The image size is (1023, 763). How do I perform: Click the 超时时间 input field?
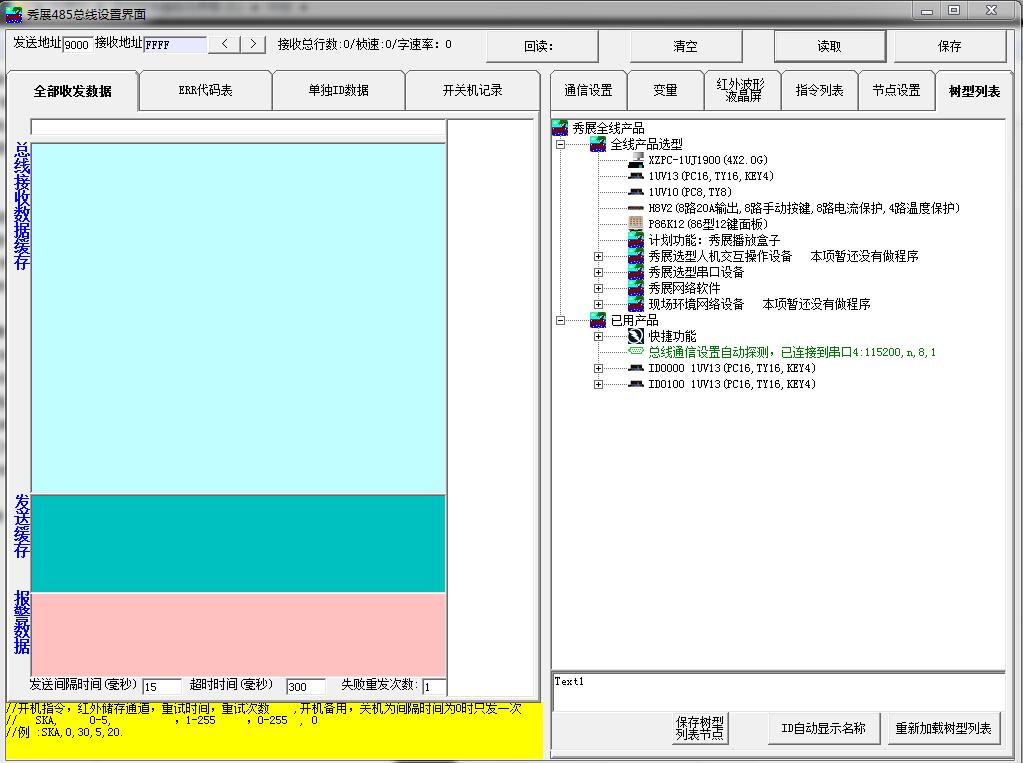pos(306,687)
